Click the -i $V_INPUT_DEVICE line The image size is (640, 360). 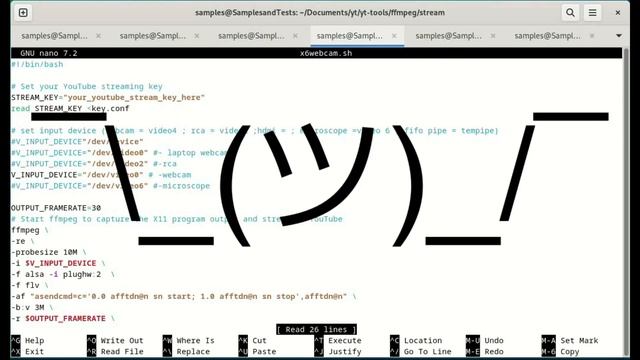click(x=58, y=263)
